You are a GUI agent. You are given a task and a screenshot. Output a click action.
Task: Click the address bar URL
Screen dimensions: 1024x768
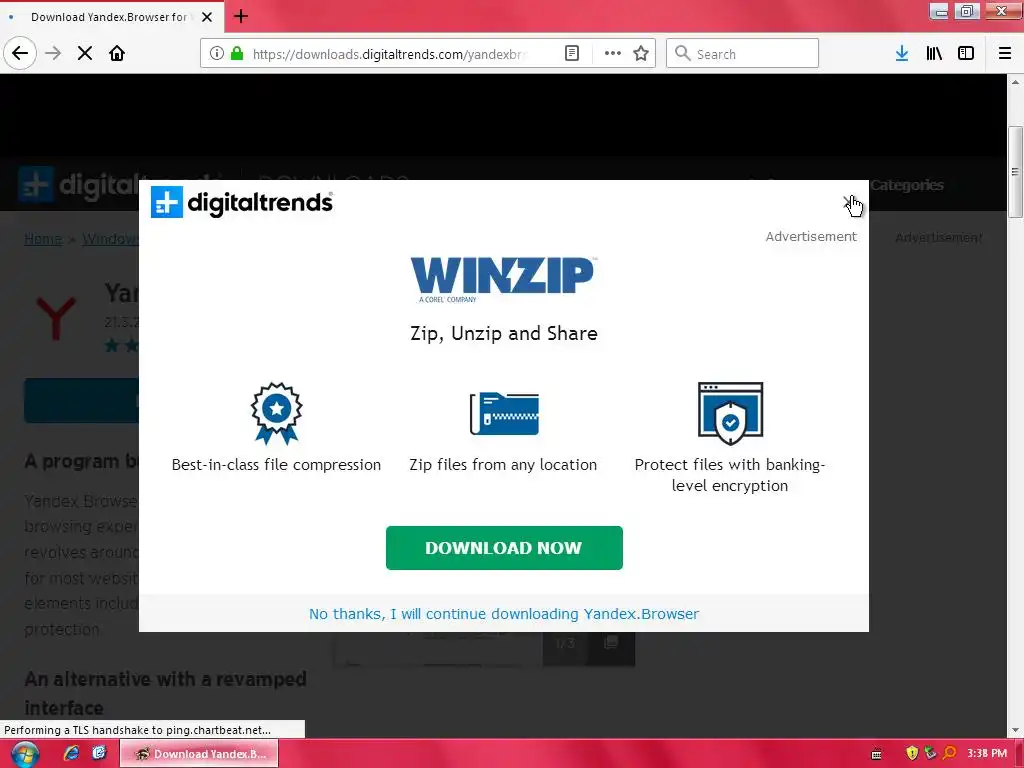(x=389, y=54)
